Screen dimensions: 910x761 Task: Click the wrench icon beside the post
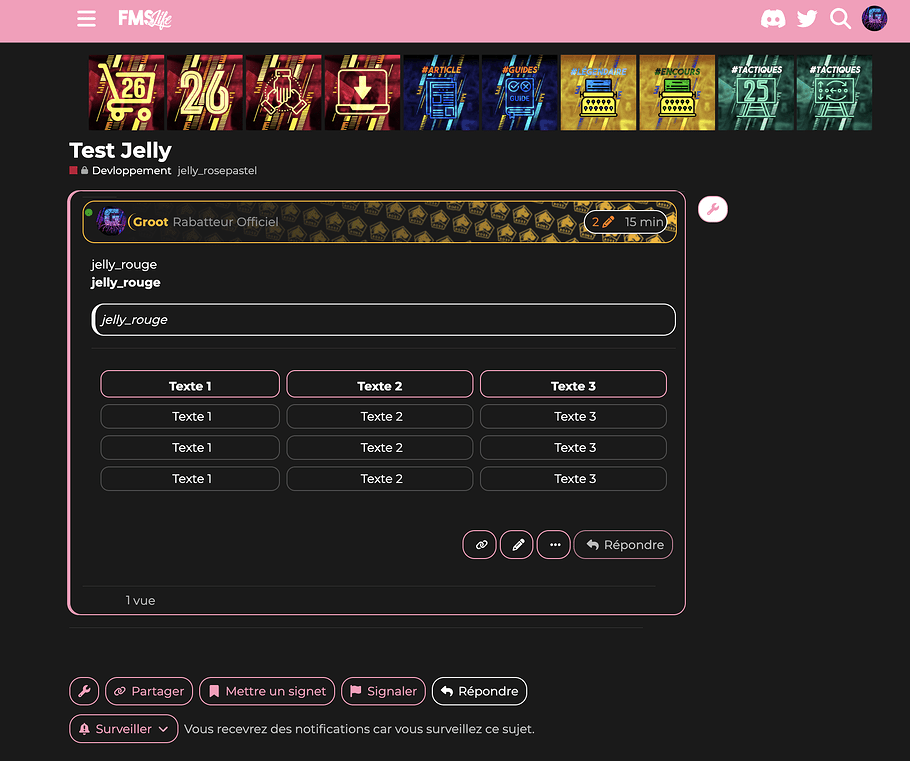pyautogui.click(x=712, y=209)
